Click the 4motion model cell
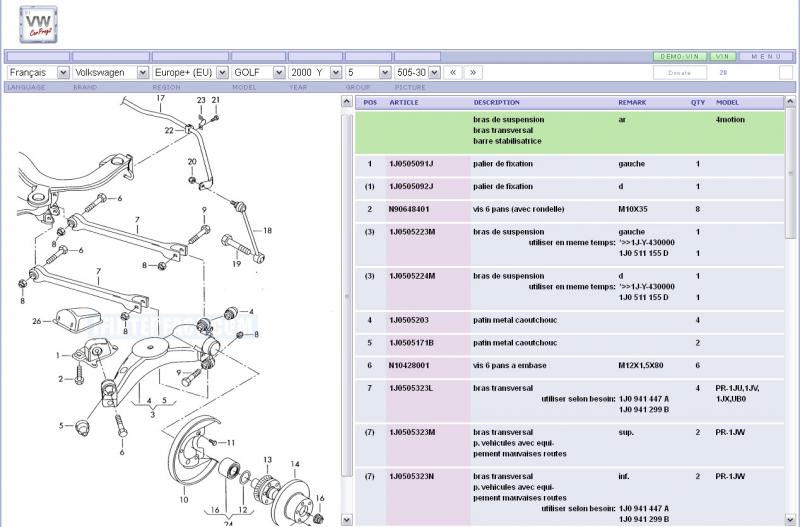Screen dimensions: 800x527 click(x=730, y=119)
